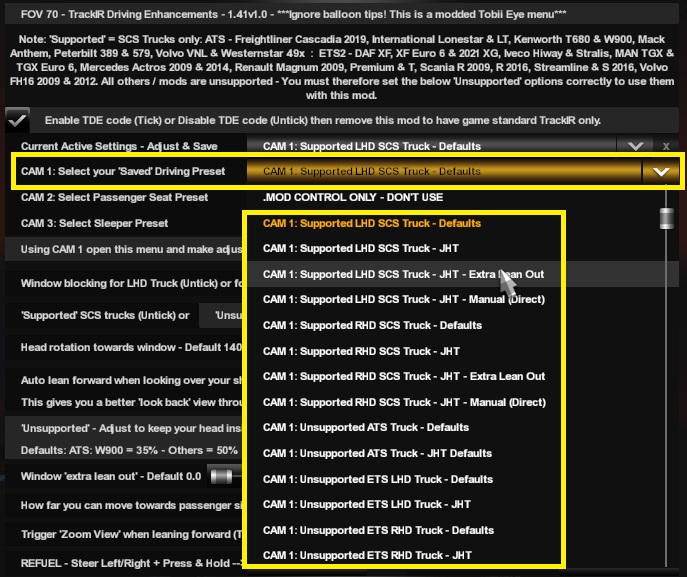Choose 'Unsupported ETS LHD Truck - Defaults'
The height and width of the screenshot is (577, 687).
click(378, 479)
